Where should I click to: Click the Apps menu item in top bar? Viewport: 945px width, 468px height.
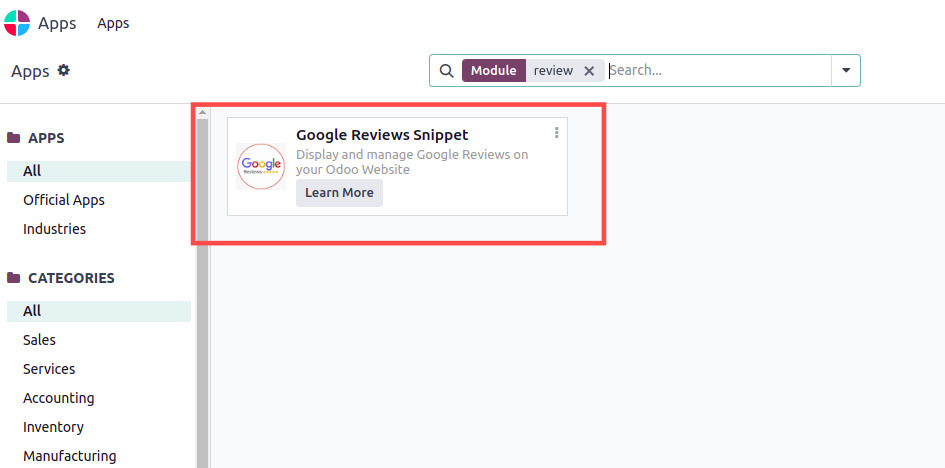point(113,23)
